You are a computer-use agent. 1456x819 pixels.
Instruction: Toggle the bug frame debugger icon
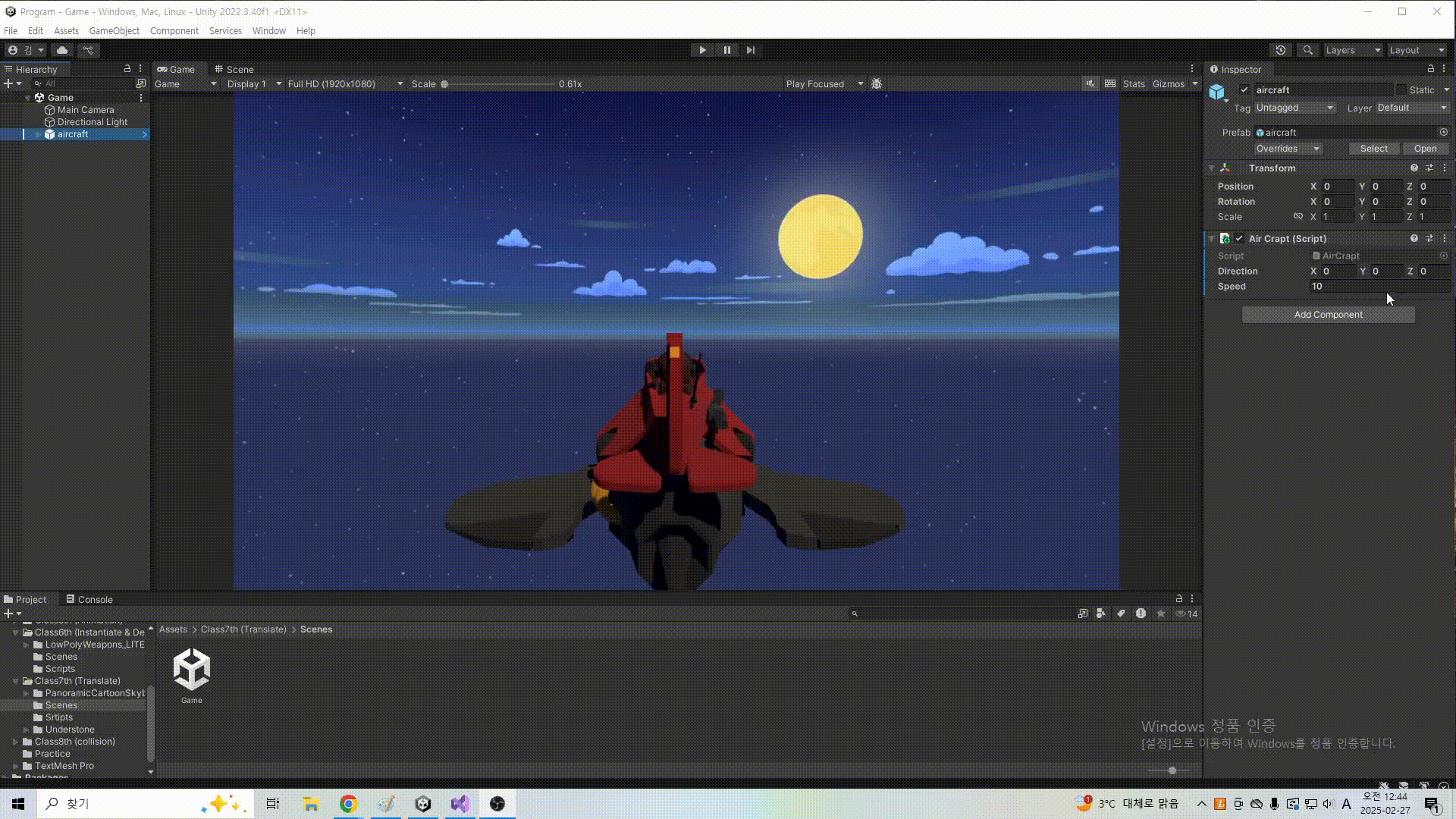tap(877, 84)
